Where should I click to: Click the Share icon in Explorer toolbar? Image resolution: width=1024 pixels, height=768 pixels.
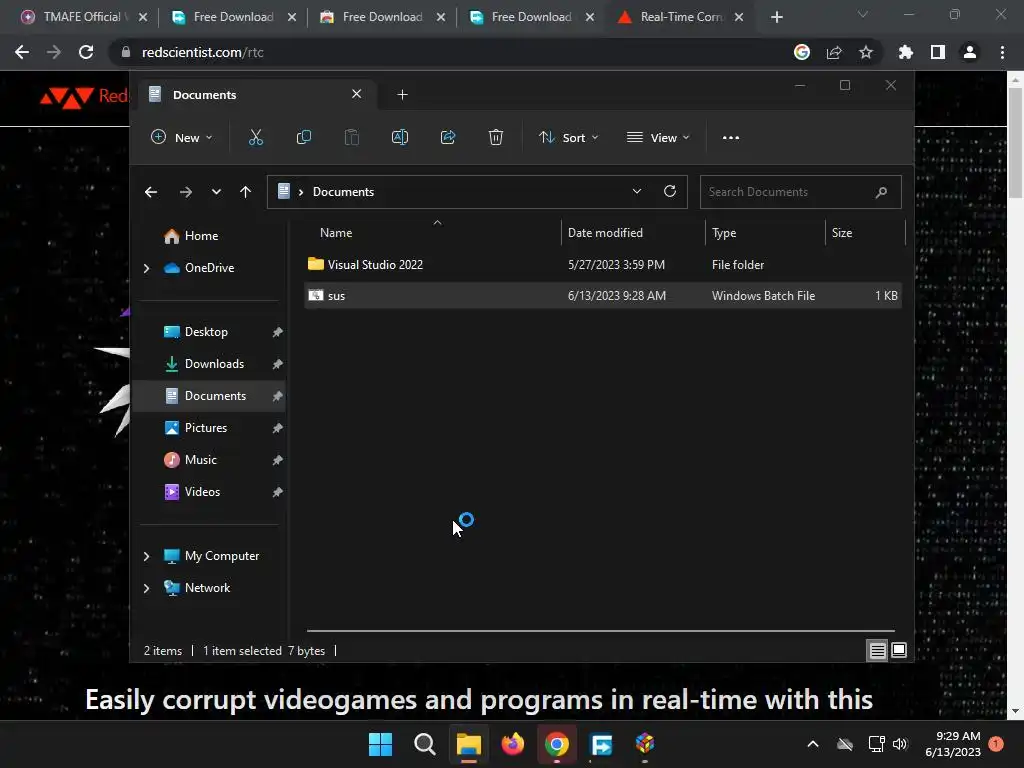point(448,137)
